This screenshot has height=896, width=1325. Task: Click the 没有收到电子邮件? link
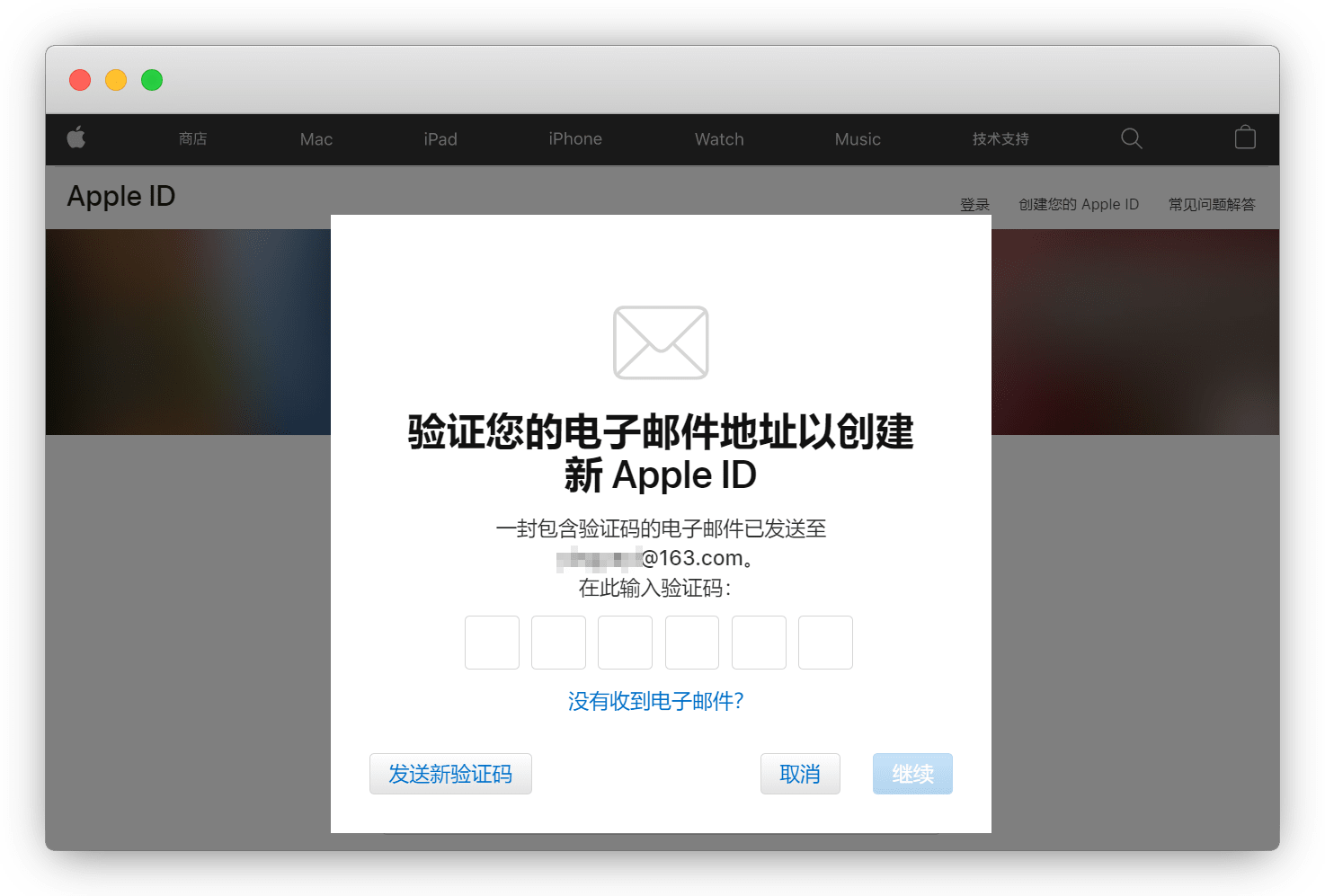(x=655, y=701)
